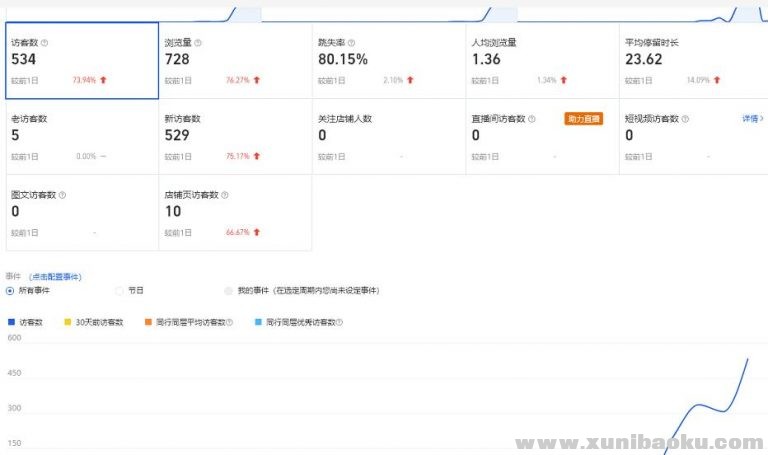Click help icon next to 短视频访客数
The image size is (768, 455).
coord(685,118)
